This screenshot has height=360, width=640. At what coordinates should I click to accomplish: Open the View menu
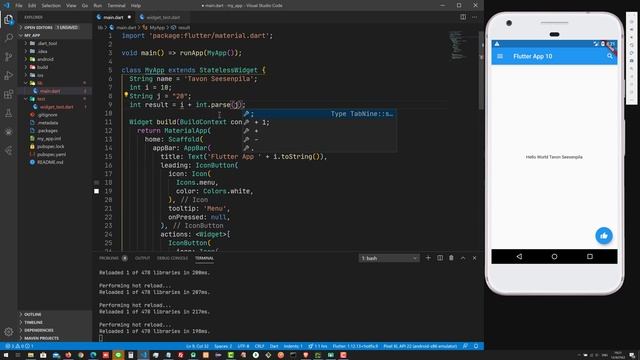coord(71,6)
